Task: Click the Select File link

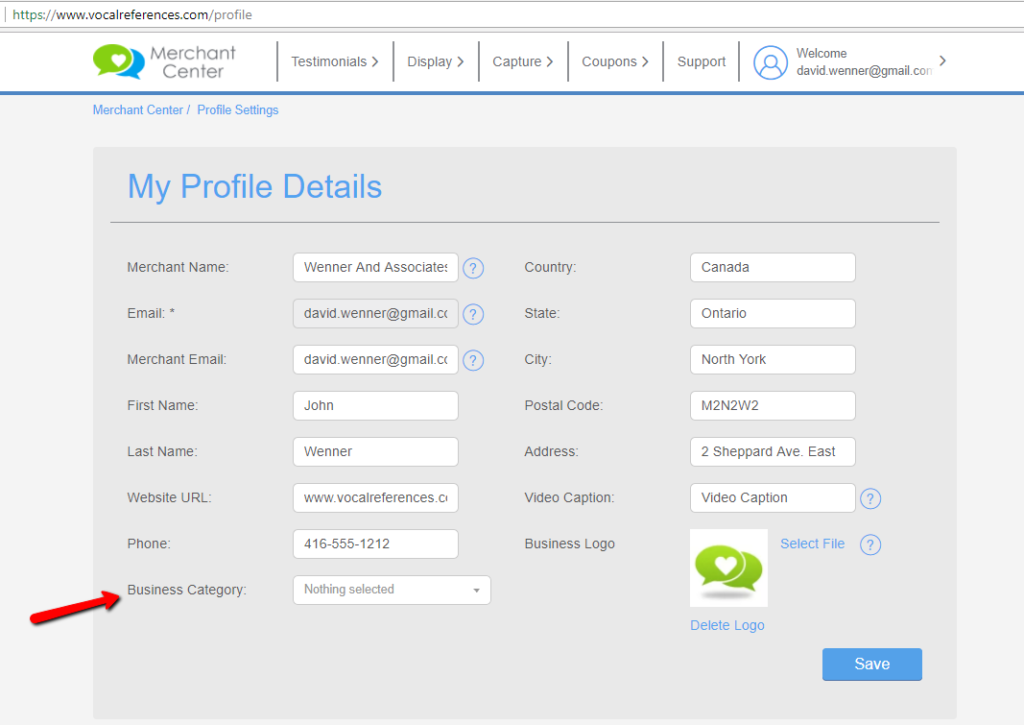Action: (812, 544)
